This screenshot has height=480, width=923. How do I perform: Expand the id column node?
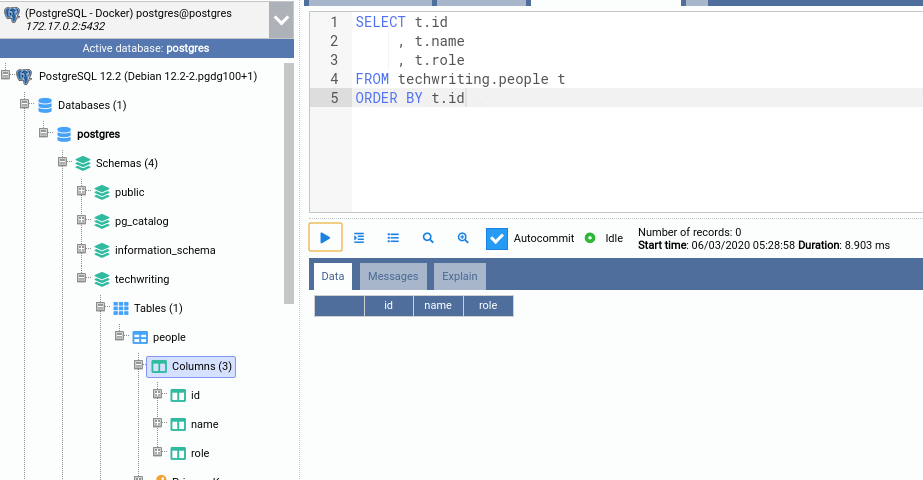pyautogui.click(x=158, y=395)
